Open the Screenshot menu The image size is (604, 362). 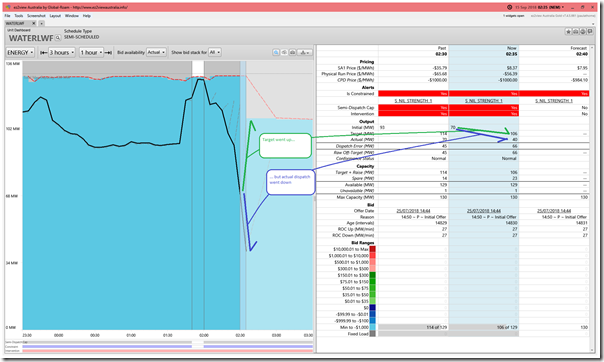click(x=36, y=16)
